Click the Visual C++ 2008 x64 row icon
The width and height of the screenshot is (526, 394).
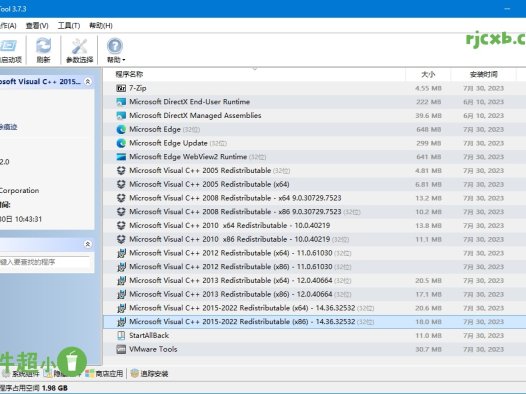[x=121, y=198]
